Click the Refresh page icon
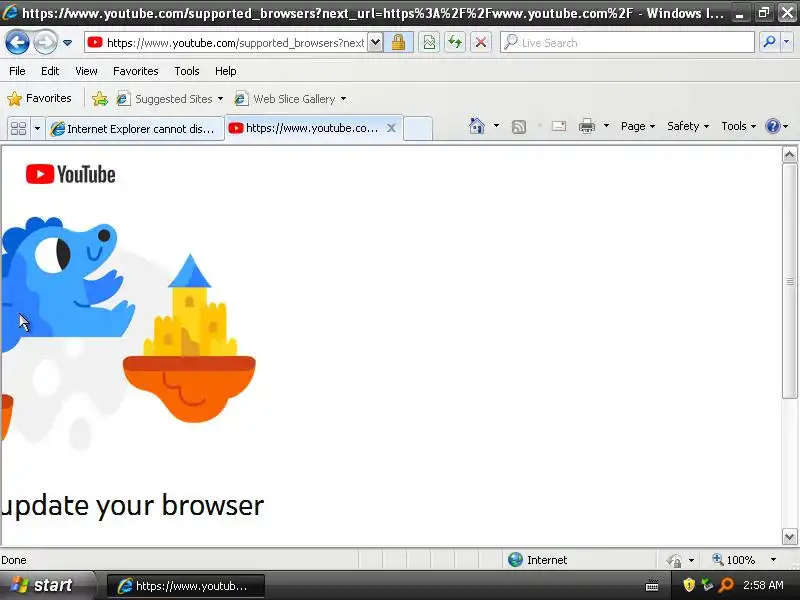The width and height of the screenshot is (800, 600). point(455,42)
